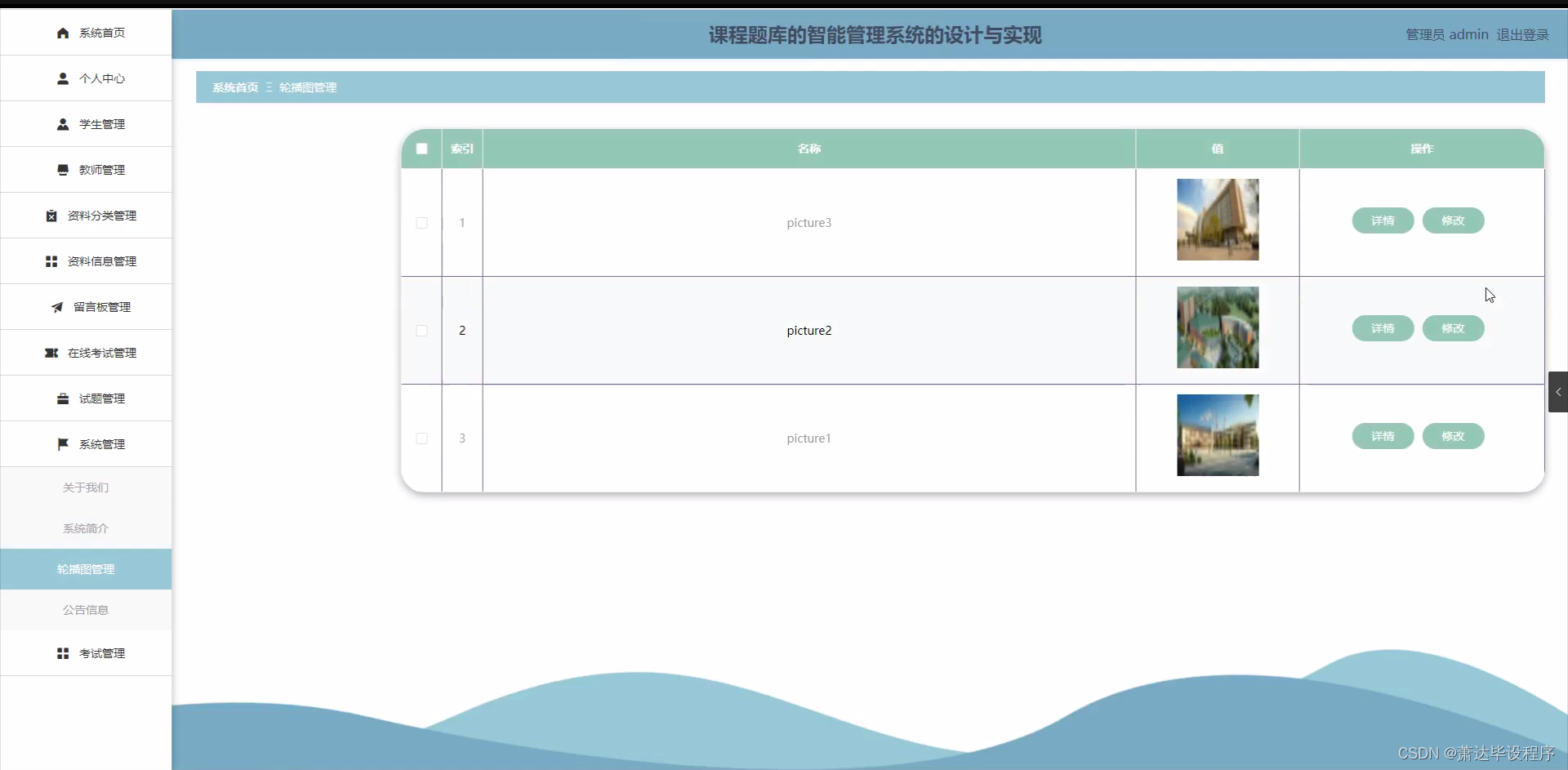Switch to 公告信息 menu item
Image resolution: width=1568 pixels, height=770 pixels.
point(85,610)
